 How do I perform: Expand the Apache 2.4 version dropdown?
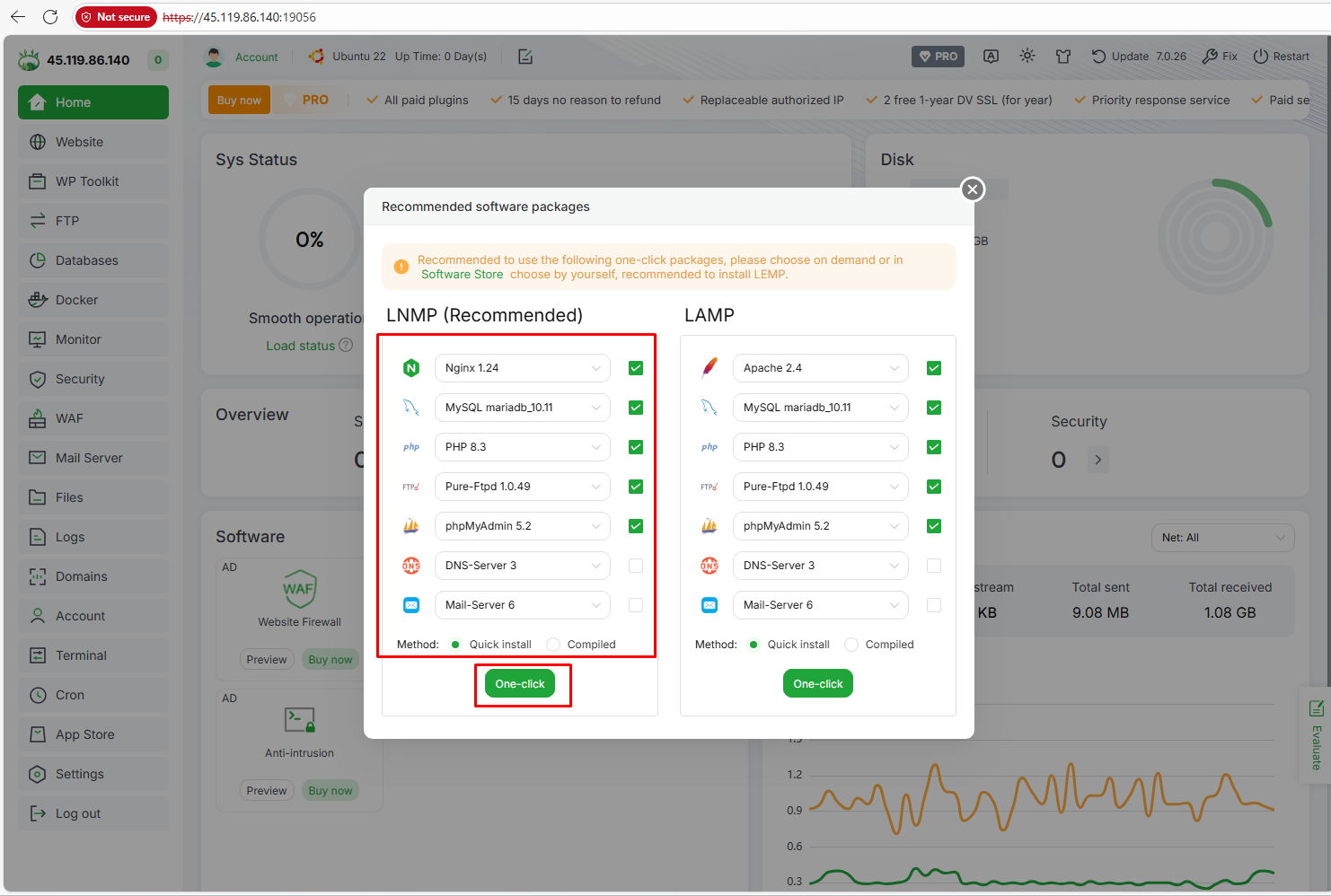pyautogui.click(x=820, y=368)
